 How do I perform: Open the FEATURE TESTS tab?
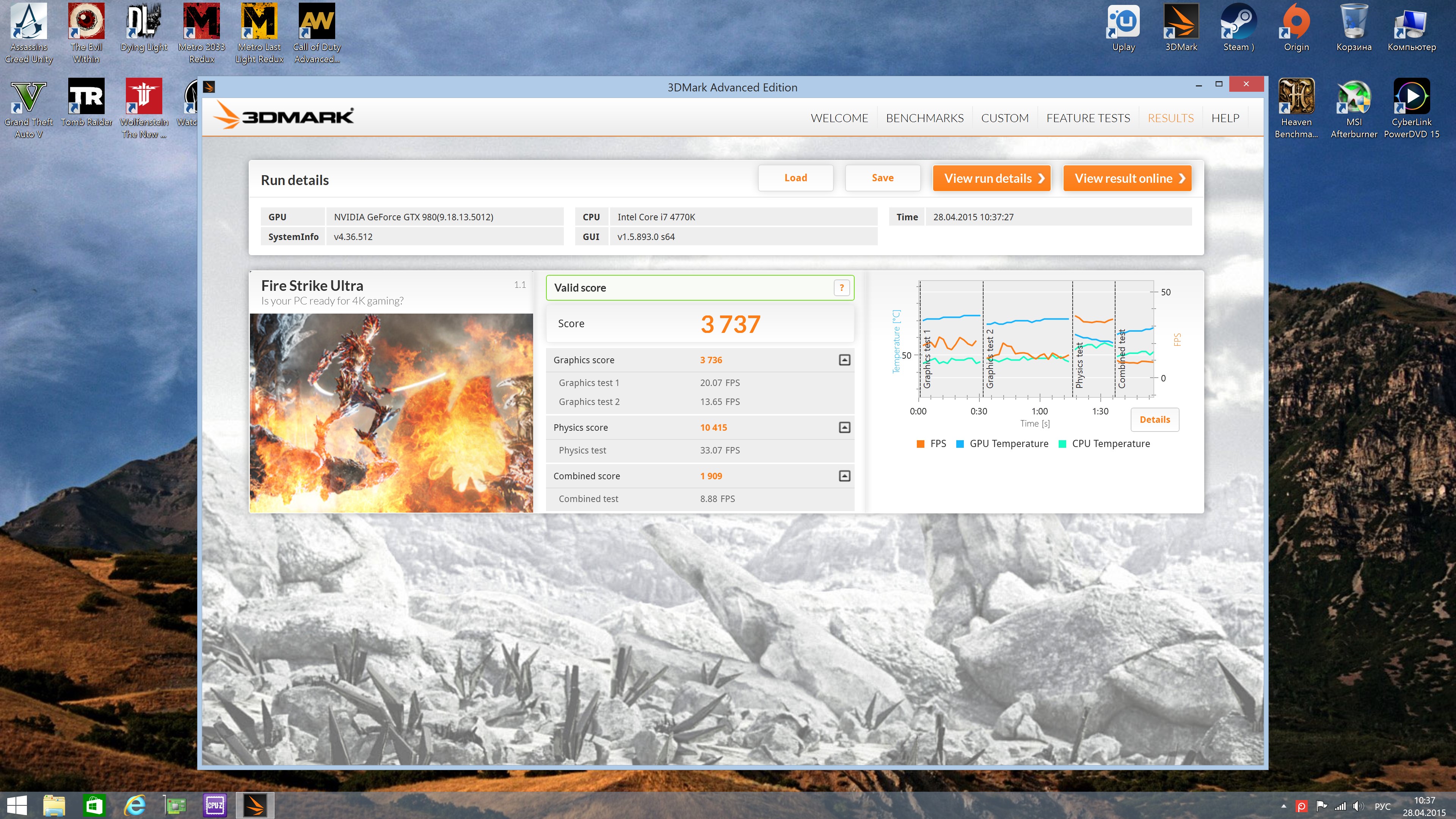[1087, 118]
